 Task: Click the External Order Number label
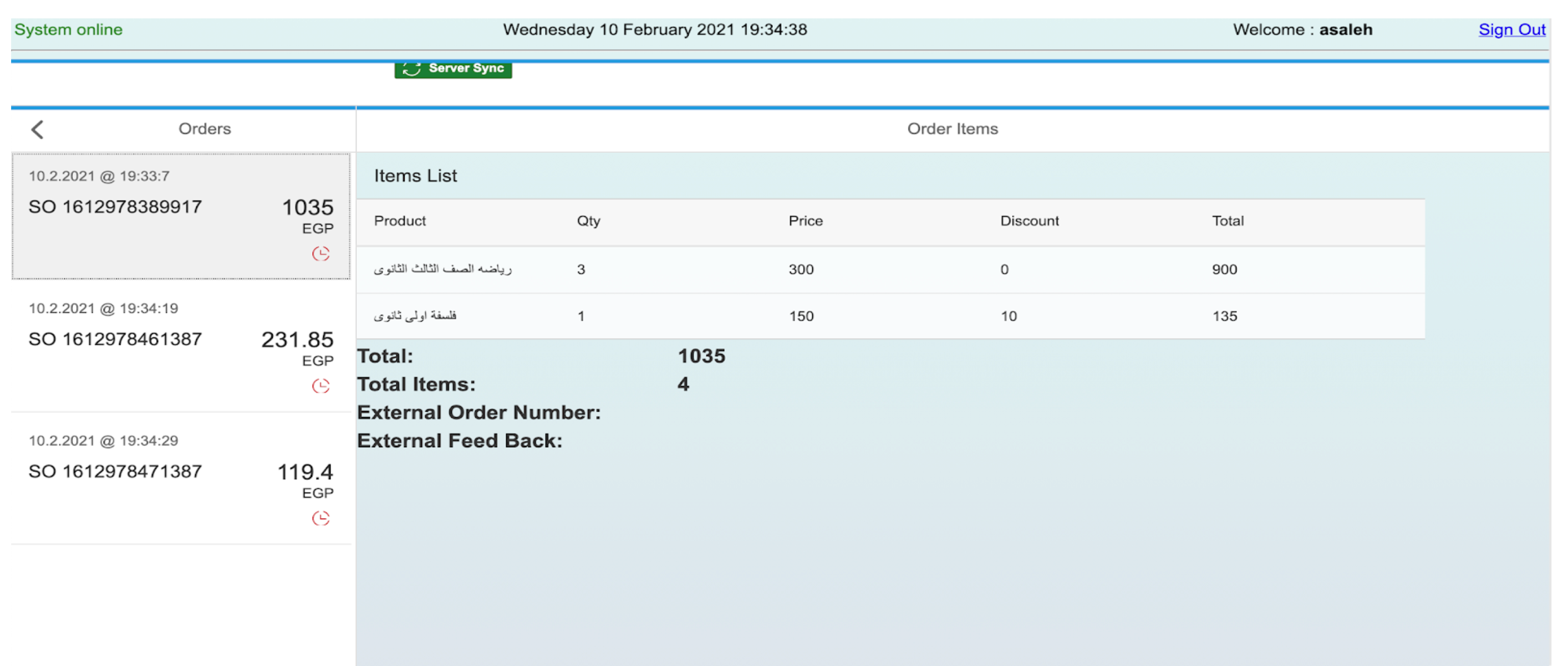pyautogui.click(x=478, y=413)
